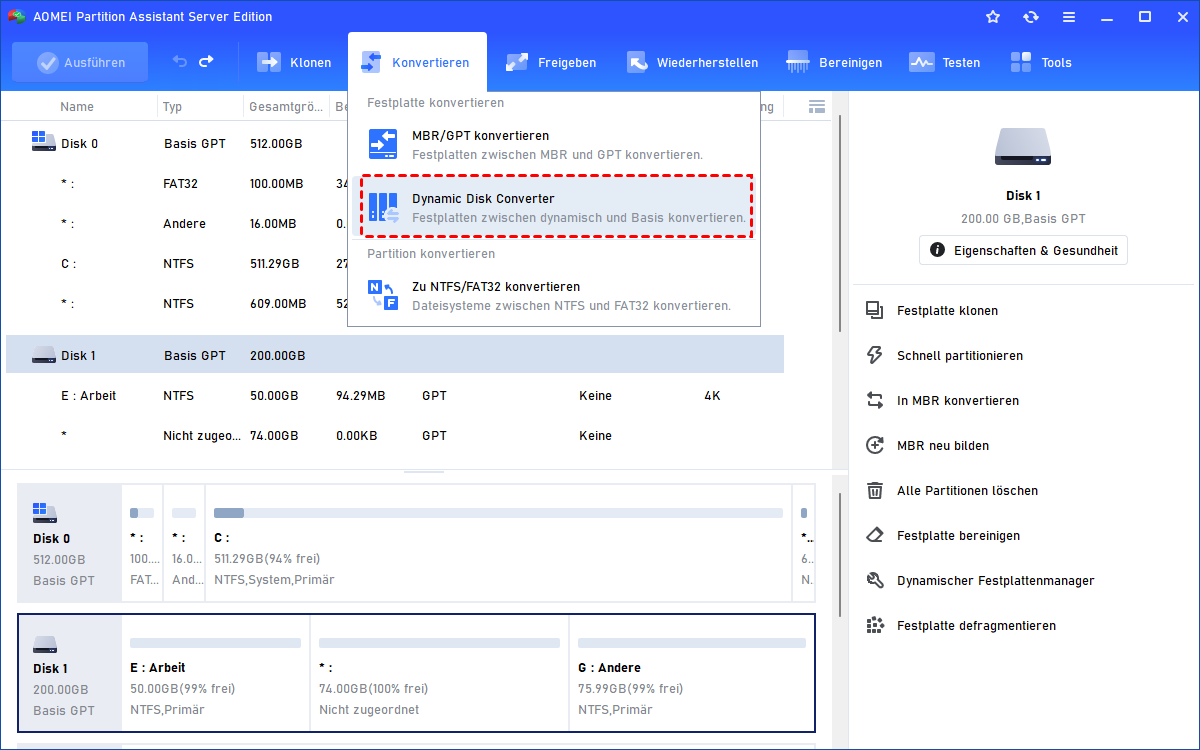1200x750 pixels.
Task: Click the MBR neu bilden icon
Action: pos(875,446)
